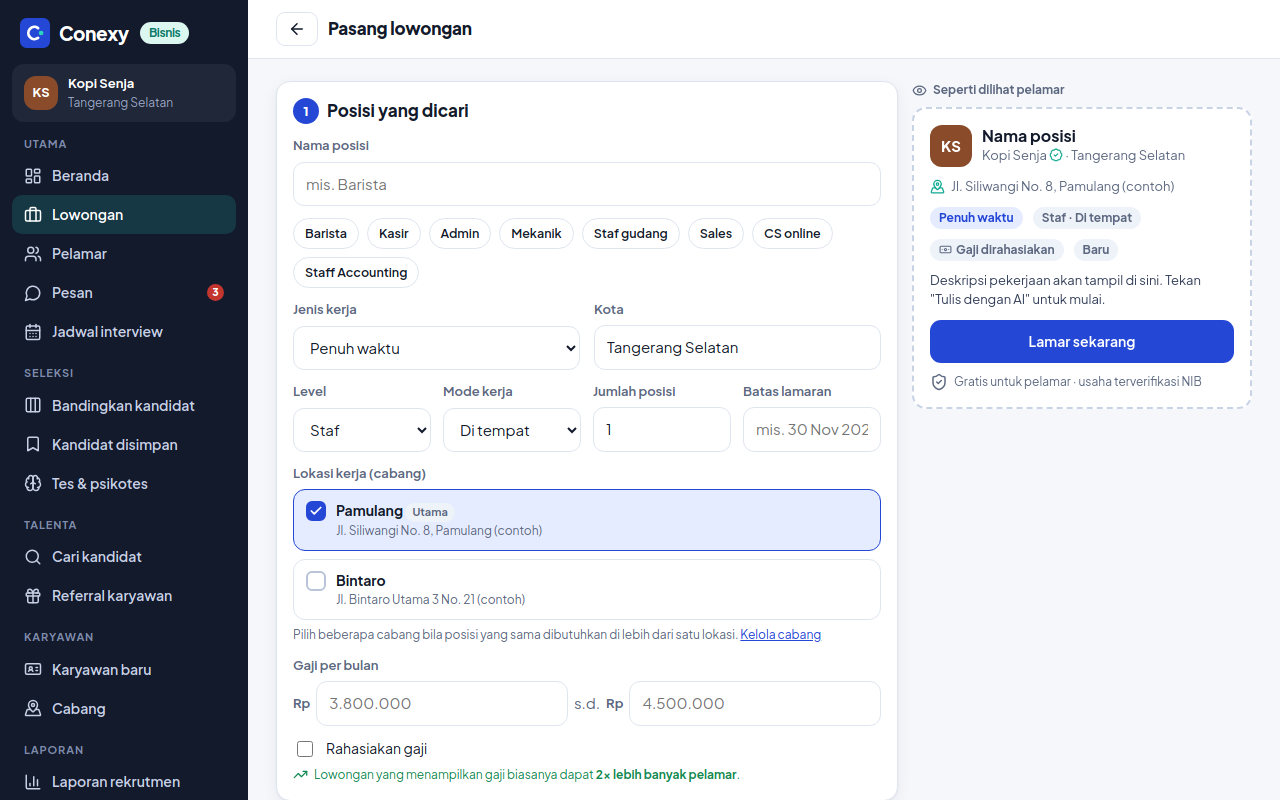The width and height of the screenshot is (1280, 800).
Task: Click the eye icon beside Seperti dilihat pelamar
Action: pyautogui.click(x=920, y=90)
